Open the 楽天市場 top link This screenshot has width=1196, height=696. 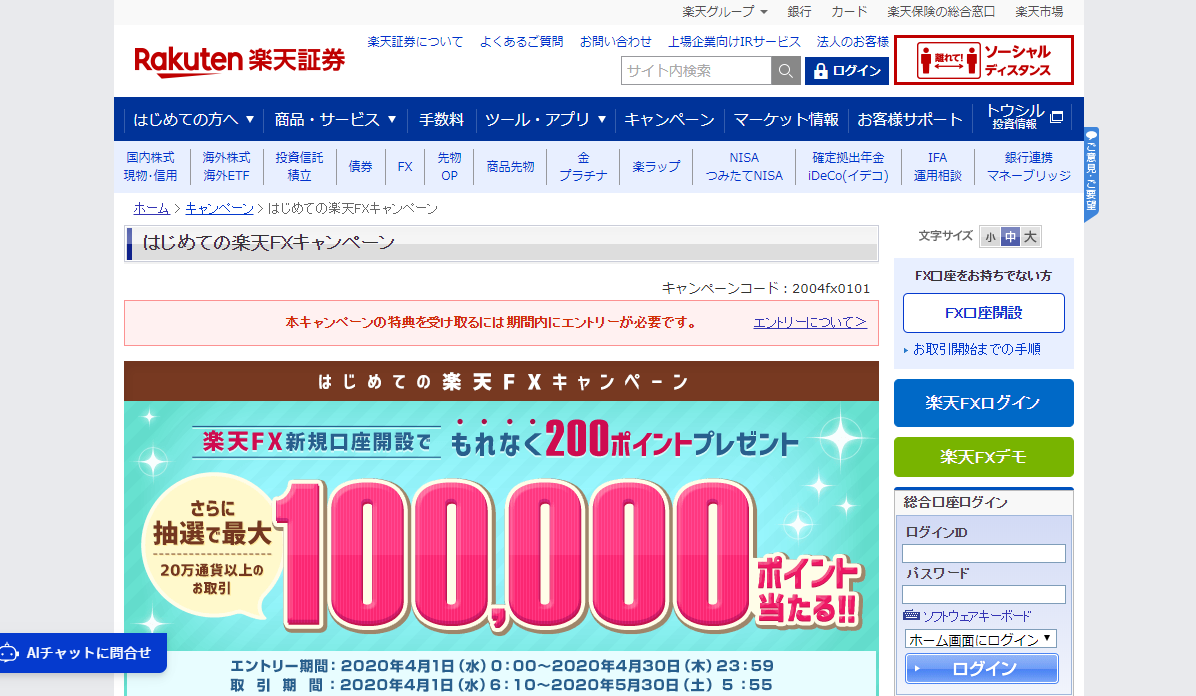click(x=1039, y=11)
